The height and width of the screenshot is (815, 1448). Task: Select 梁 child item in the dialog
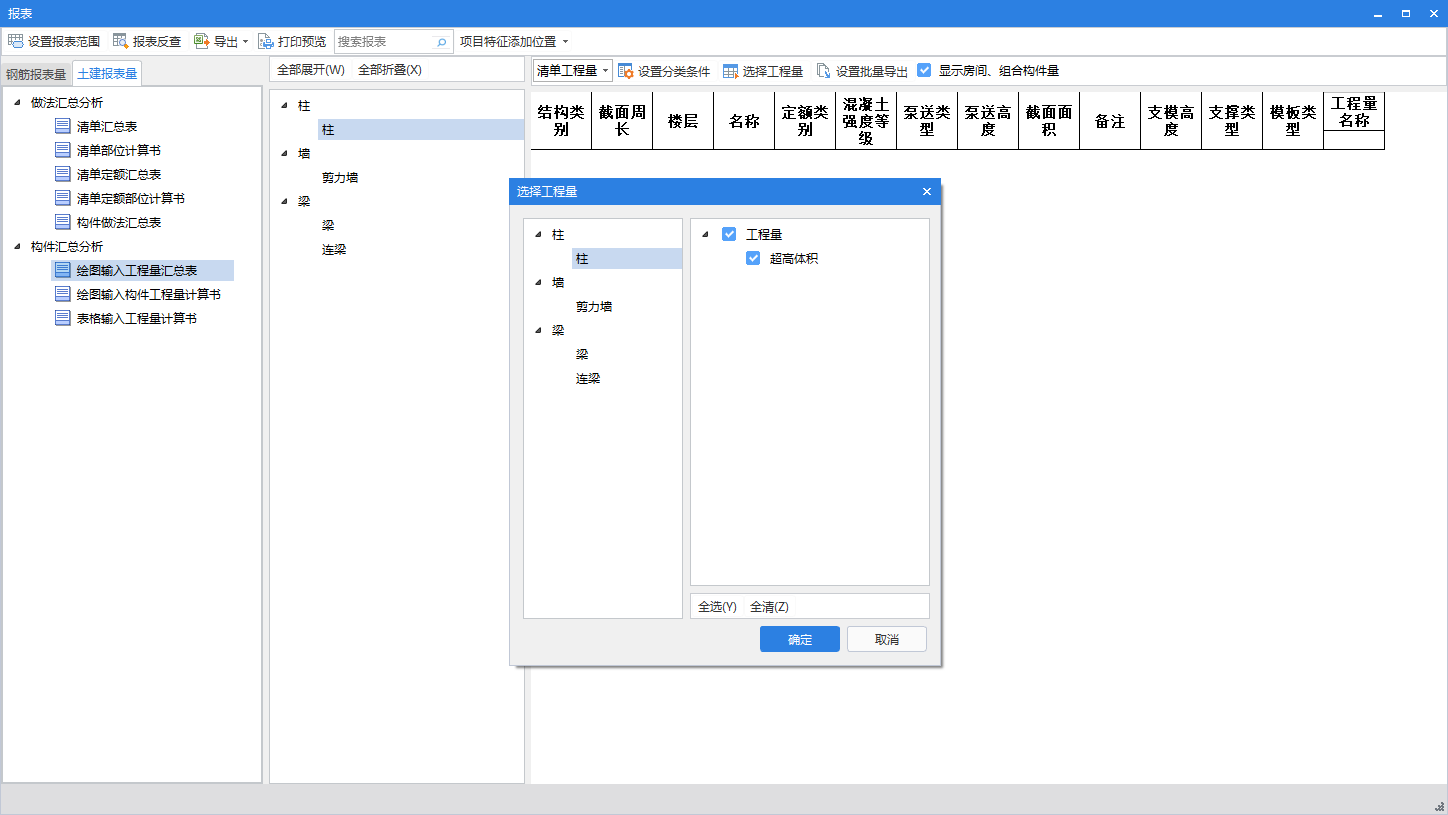click(582, 354)
